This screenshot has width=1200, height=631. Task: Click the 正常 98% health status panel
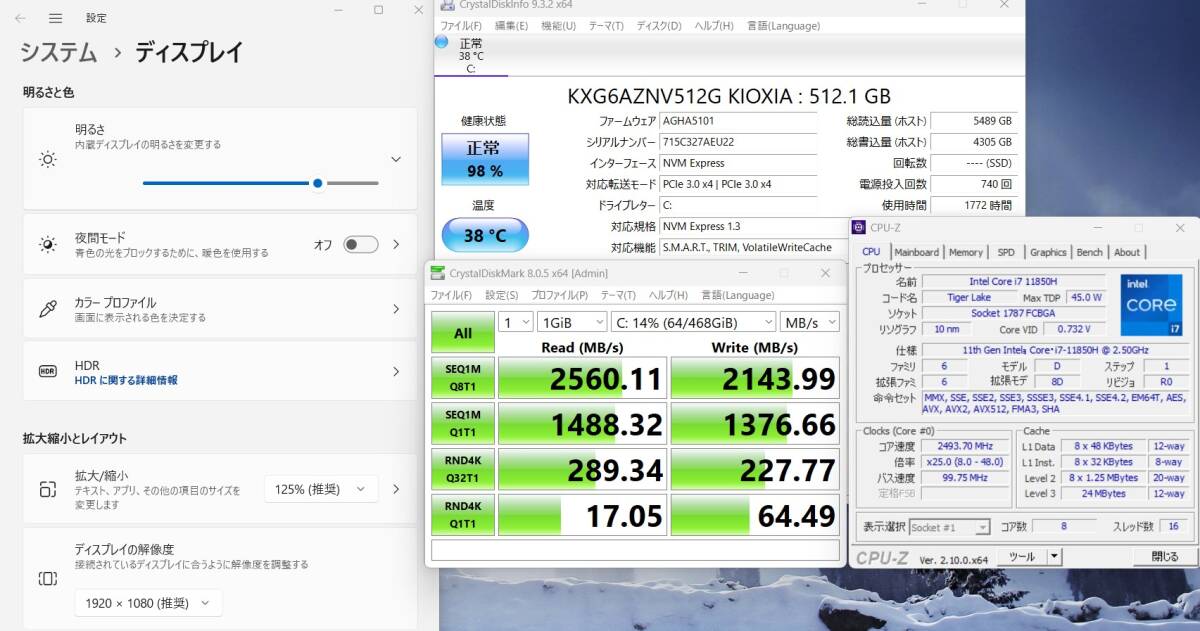[x=484, y=160]
